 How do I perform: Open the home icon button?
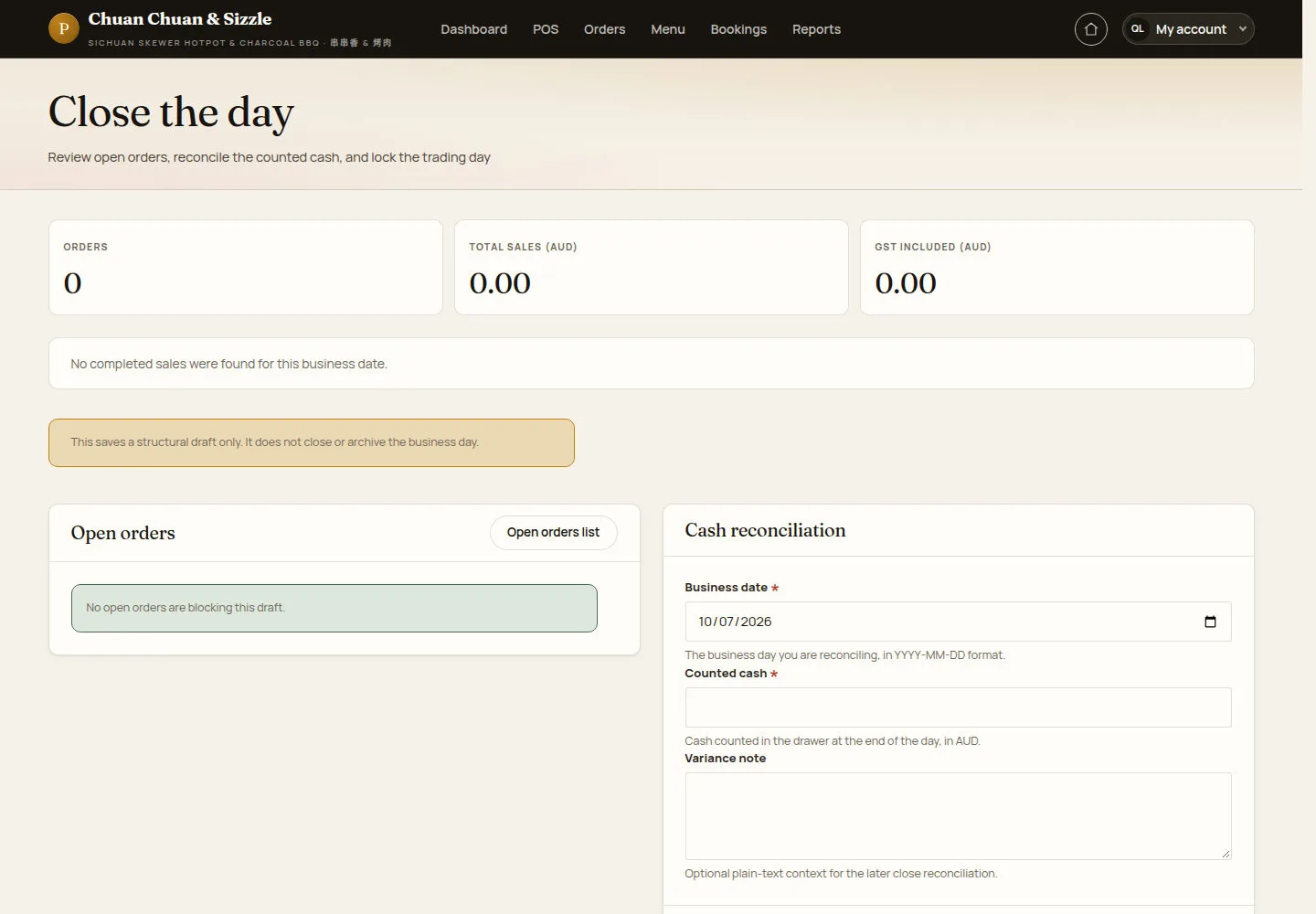[x=1090, y=29]
